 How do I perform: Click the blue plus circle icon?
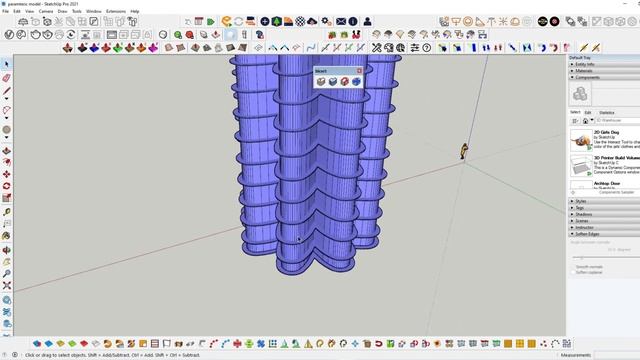[265, 21]
